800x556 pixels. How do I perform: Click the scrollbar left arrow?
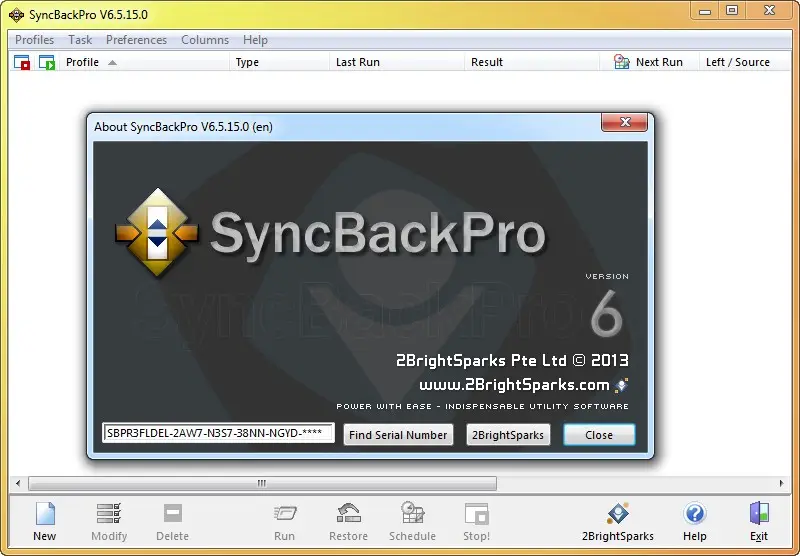tap(18, 483)
